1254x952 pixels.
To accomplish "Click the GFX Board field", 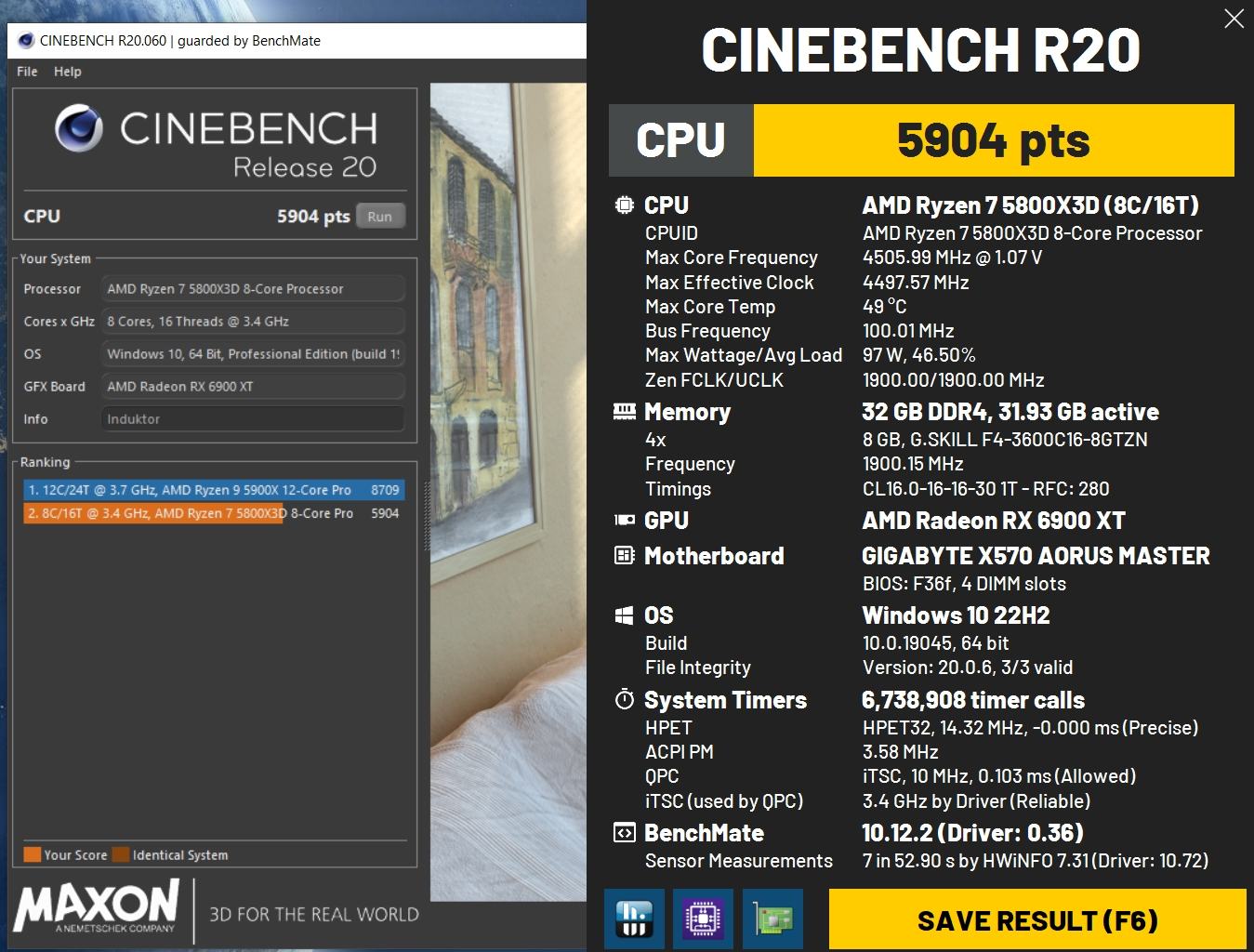I will (253, 387).
